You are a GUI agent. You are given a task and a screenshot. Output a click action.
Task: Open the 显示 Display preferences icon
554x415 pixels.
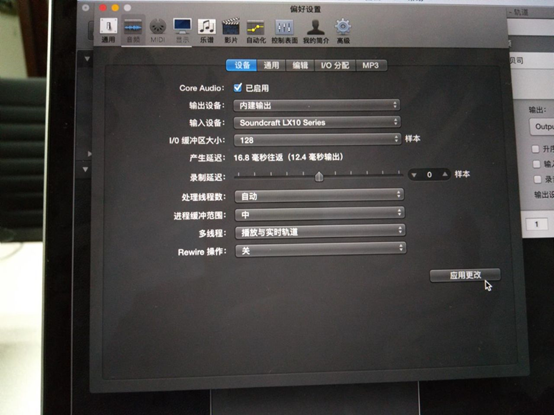[x=182, y=30]
